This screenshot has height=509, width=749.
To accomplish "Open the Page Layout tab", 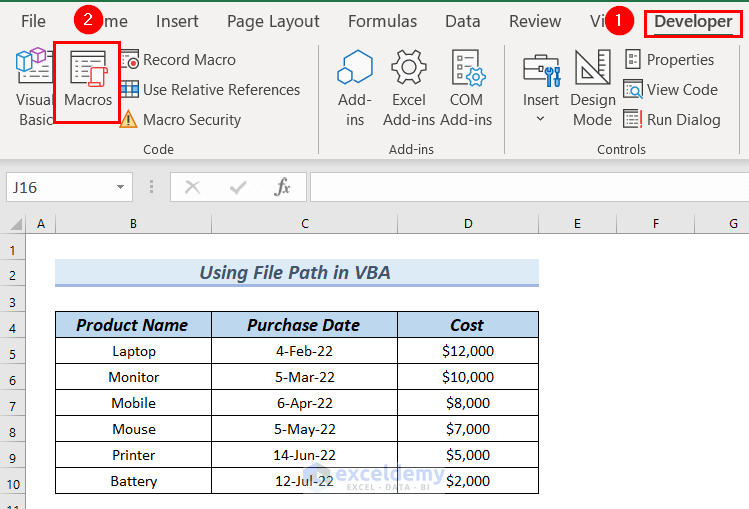I will [x=273, y=21].
